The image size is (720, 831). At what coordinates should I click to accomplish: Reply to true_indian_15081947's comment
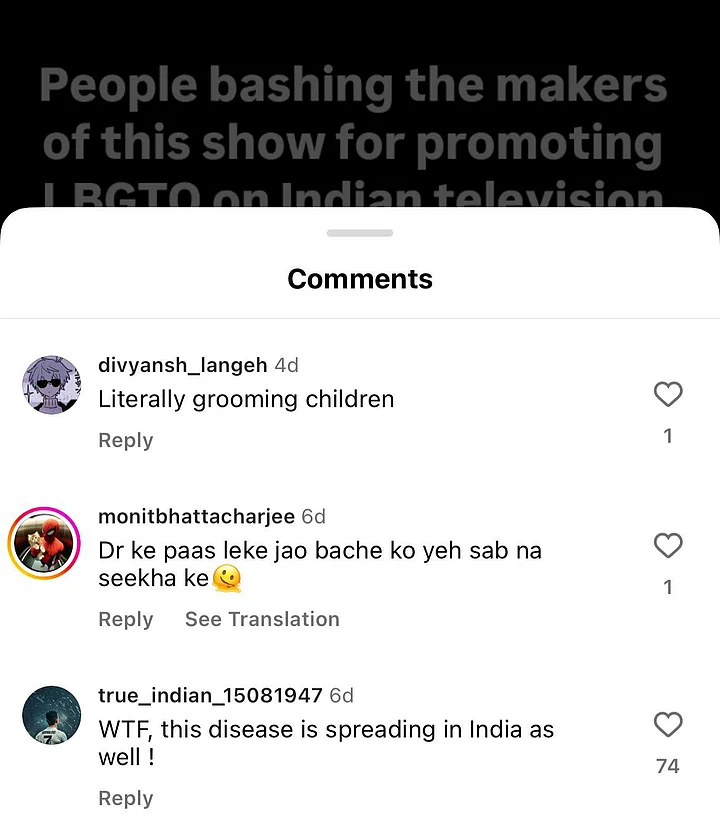pyautogui.click(x=126, y=798)
